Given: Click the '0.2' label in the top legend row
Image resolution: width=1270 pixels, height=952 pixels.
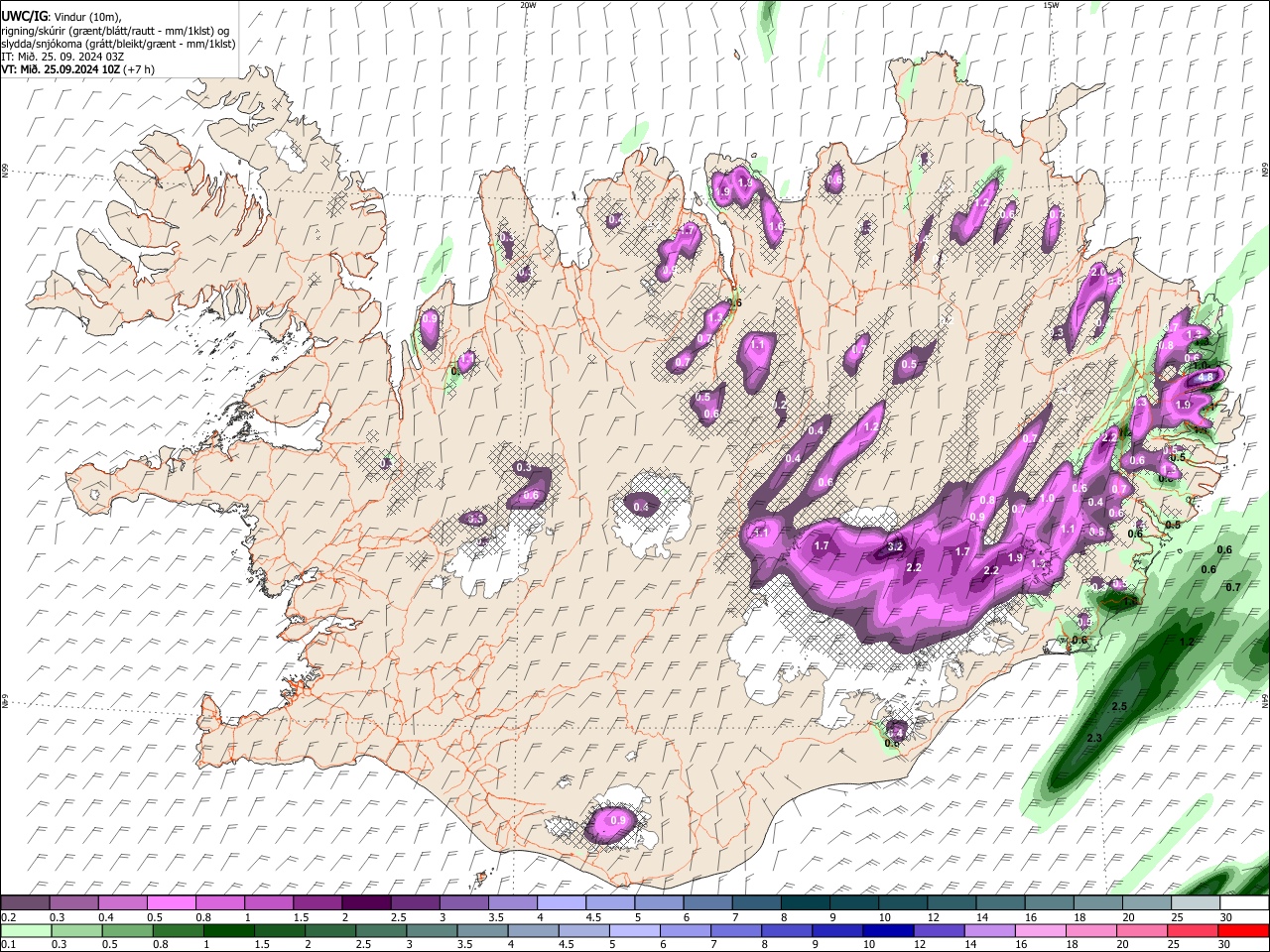Looking at the screenshot, I should (x=8, y=917).
